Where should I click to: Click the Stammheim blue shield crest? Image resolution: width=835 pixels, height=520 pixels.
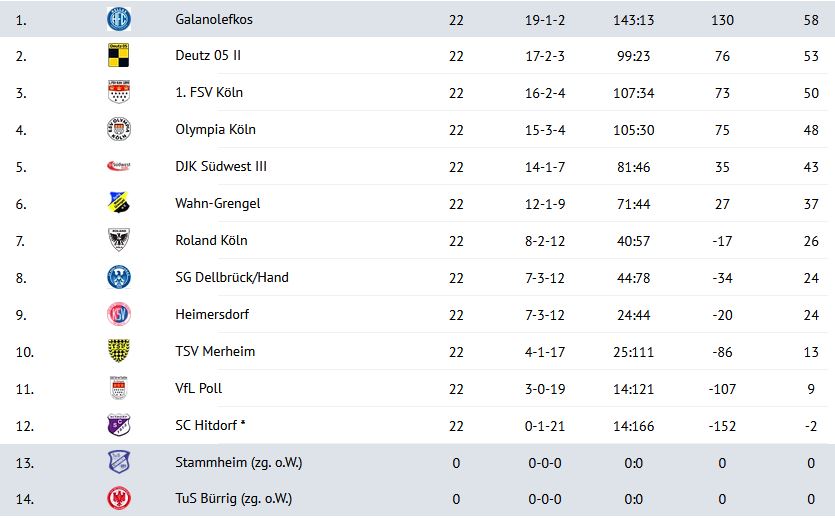point(119,462)
